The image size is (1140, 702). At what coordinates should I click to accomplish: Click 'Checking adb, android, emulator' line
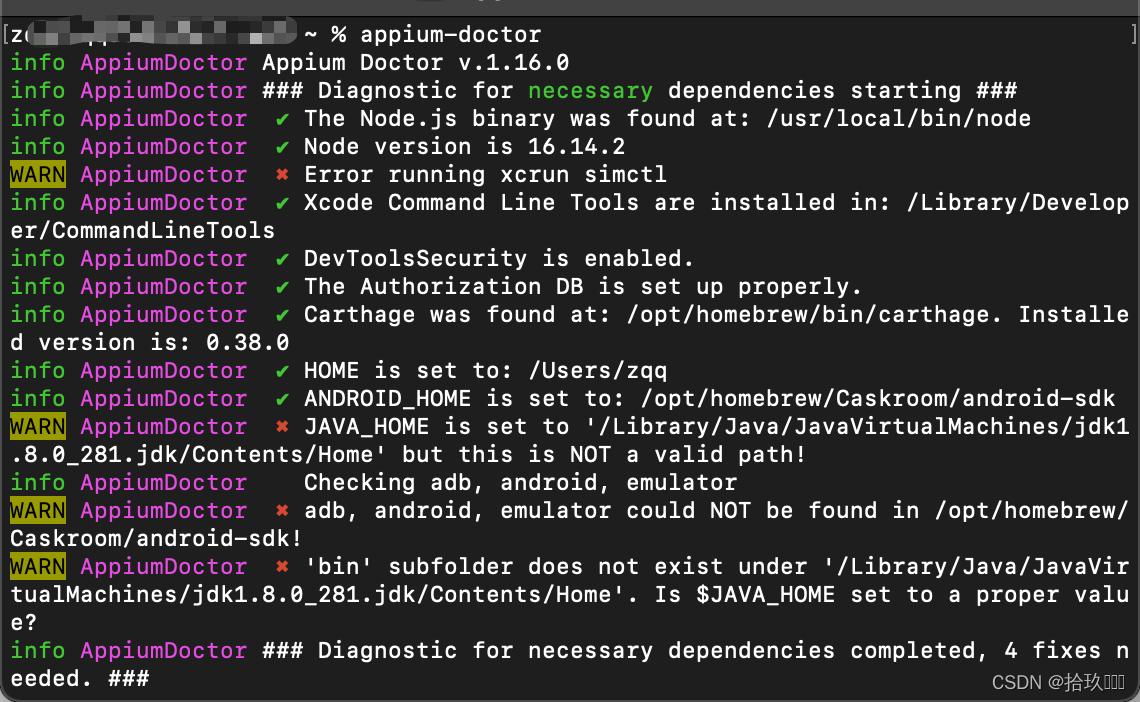(521, 483)
